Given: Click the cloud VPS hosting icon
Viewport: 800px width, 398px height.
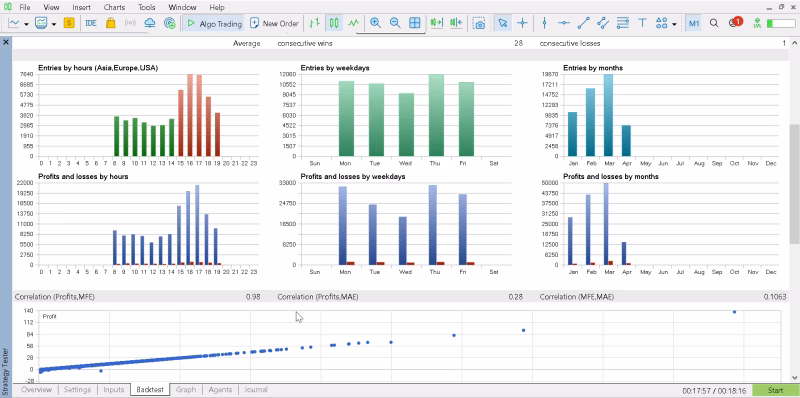Looking at the screenshot, I should tap(150, 23).
